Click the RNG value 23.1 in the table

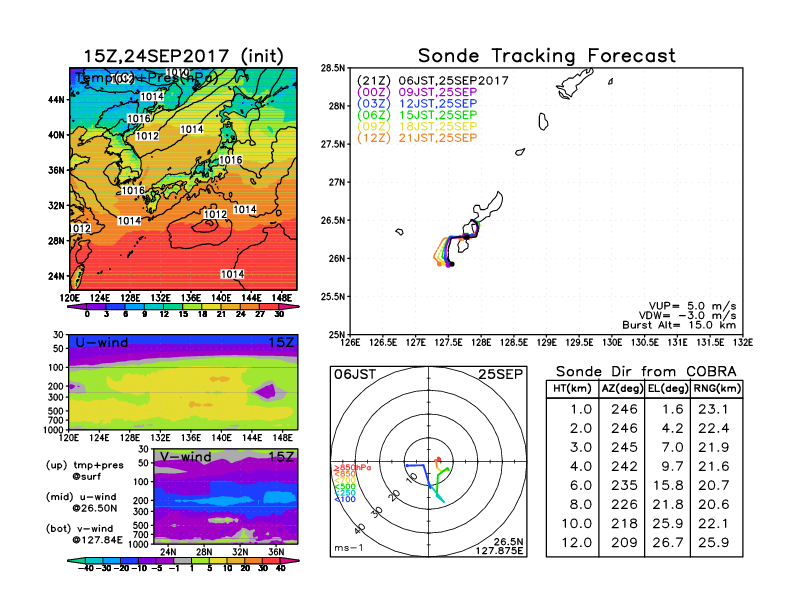[713, 409]
